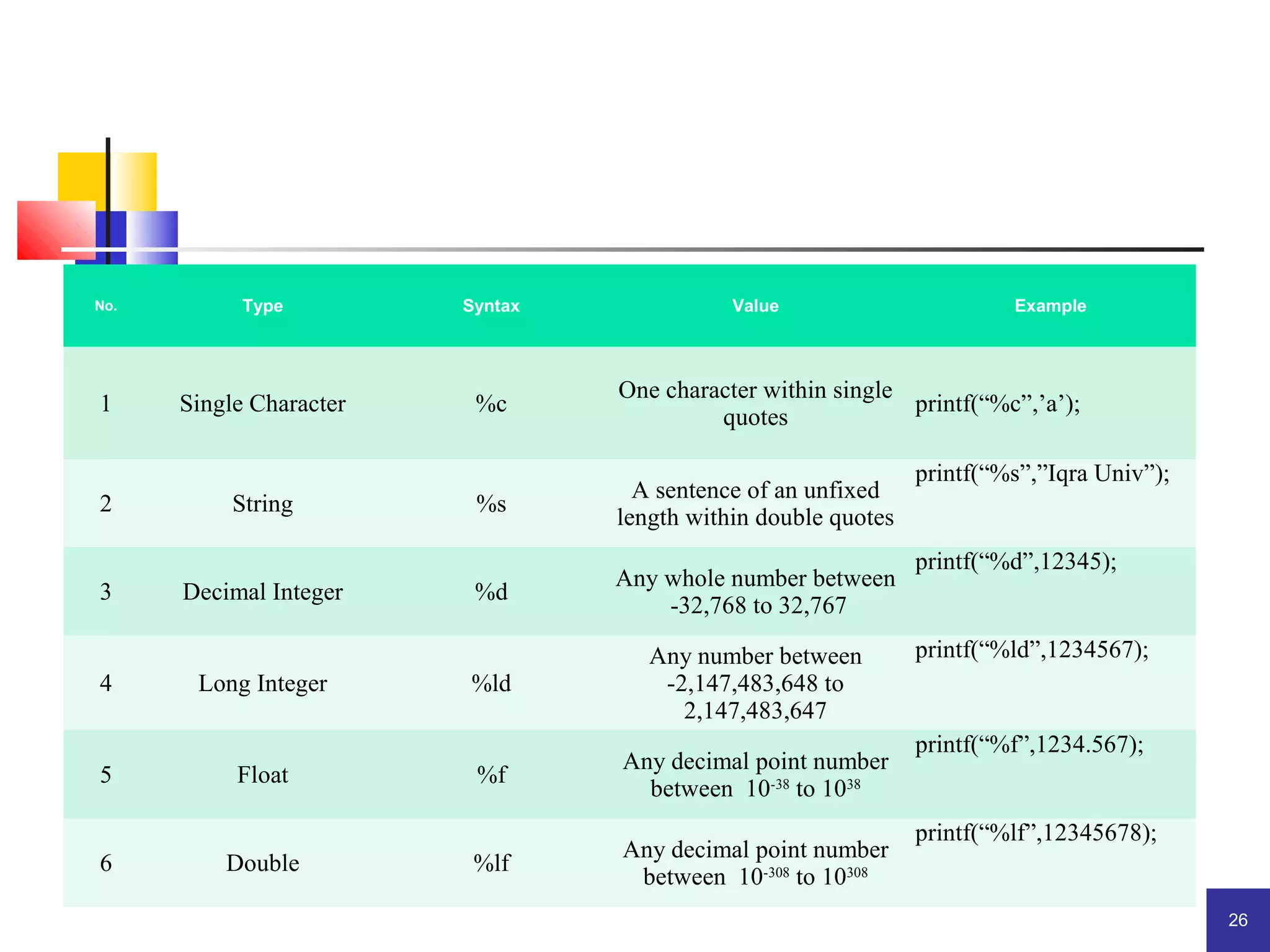Image resolution: width=1270 pixels, height=952 pixels.
Task: Select the 'Single Character' type cell
Action: click(262, 403)
